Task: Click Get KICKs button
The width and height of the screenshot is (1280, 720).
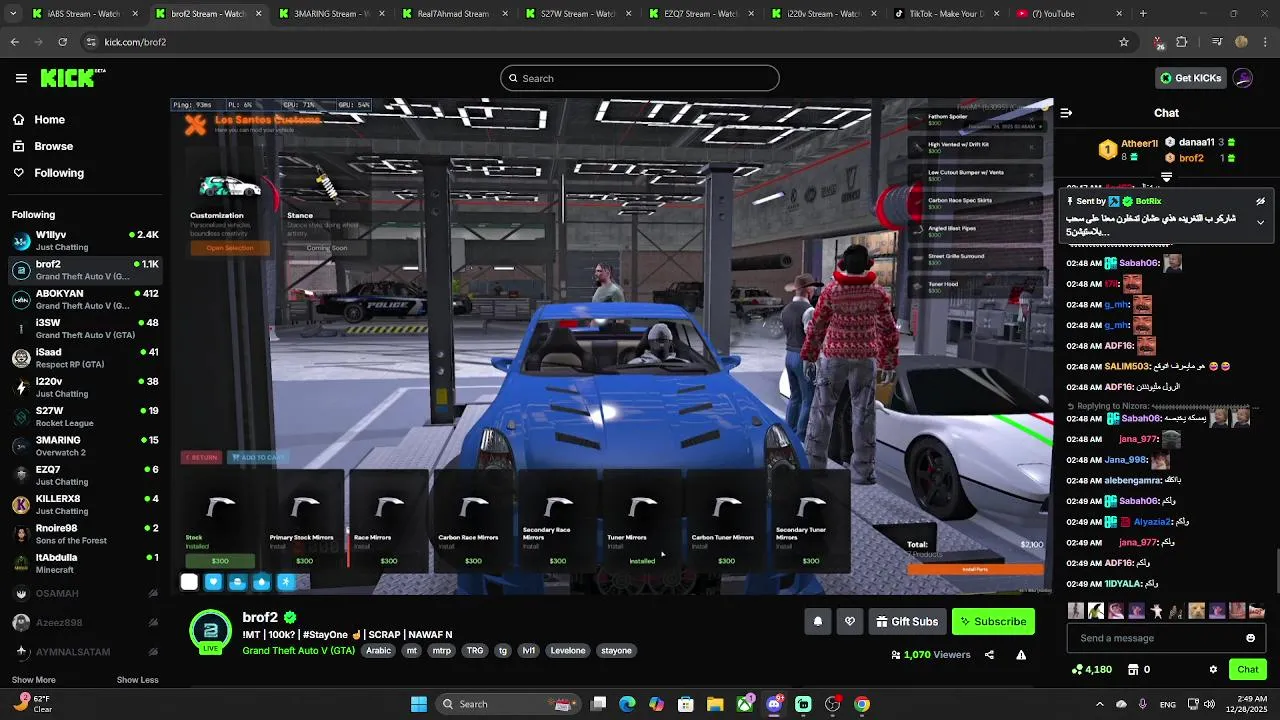Action: pyautogui.click(x=1190, y=78)
